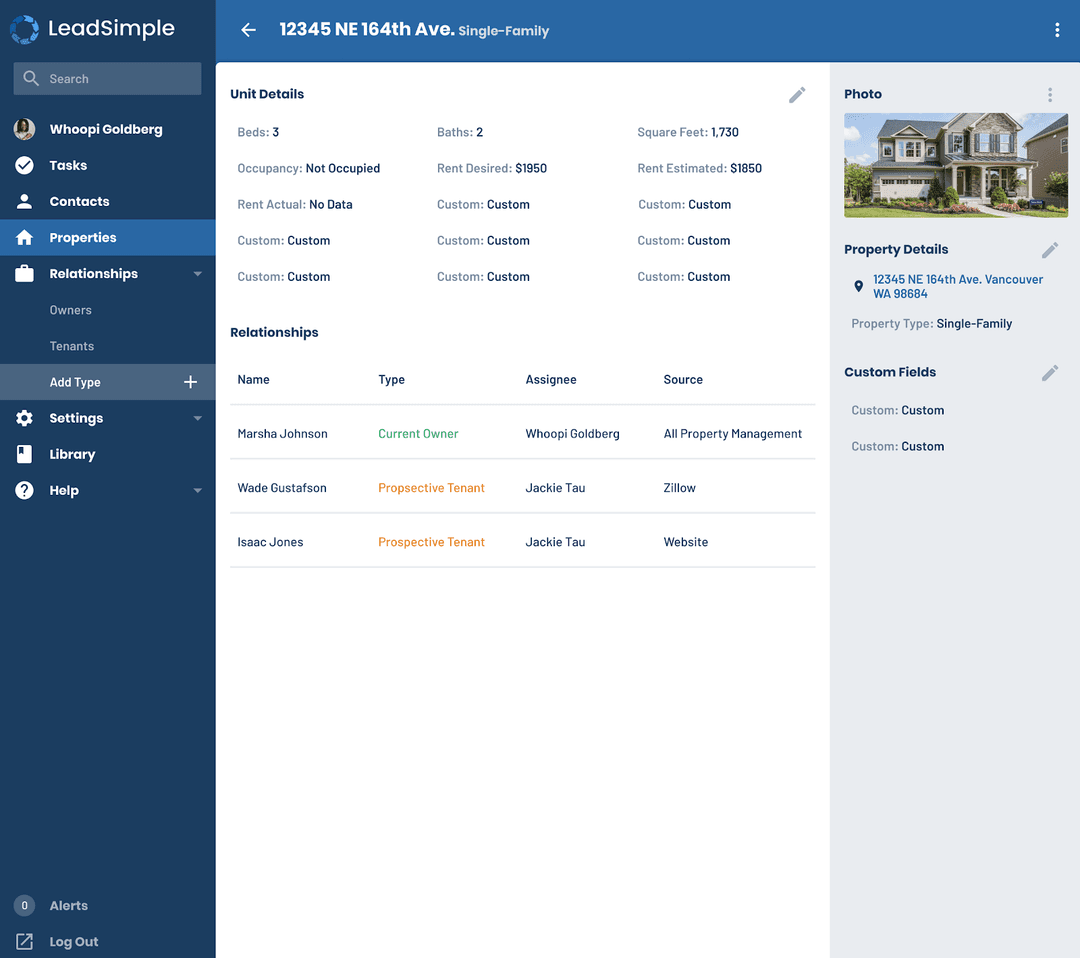Open the Marsha Johnson relationship row

(x=283, y=434)
